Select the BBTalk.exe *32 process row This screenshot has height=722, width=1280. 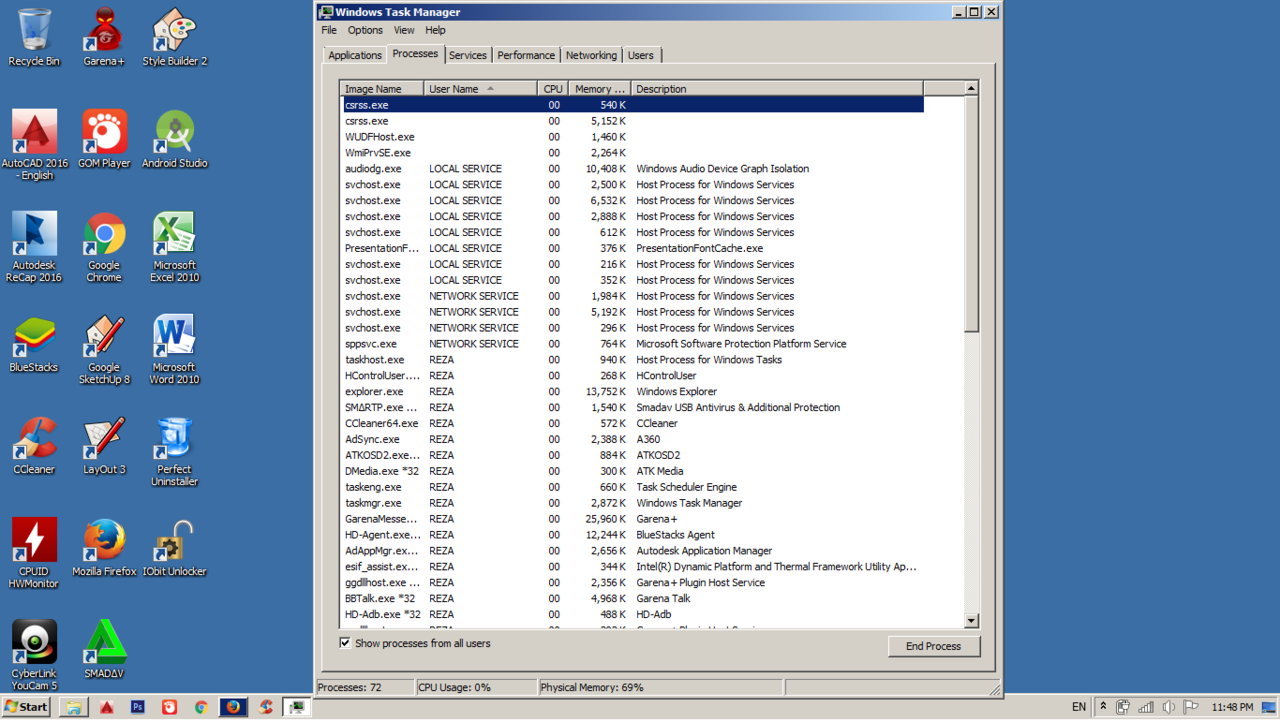(632, 599)
